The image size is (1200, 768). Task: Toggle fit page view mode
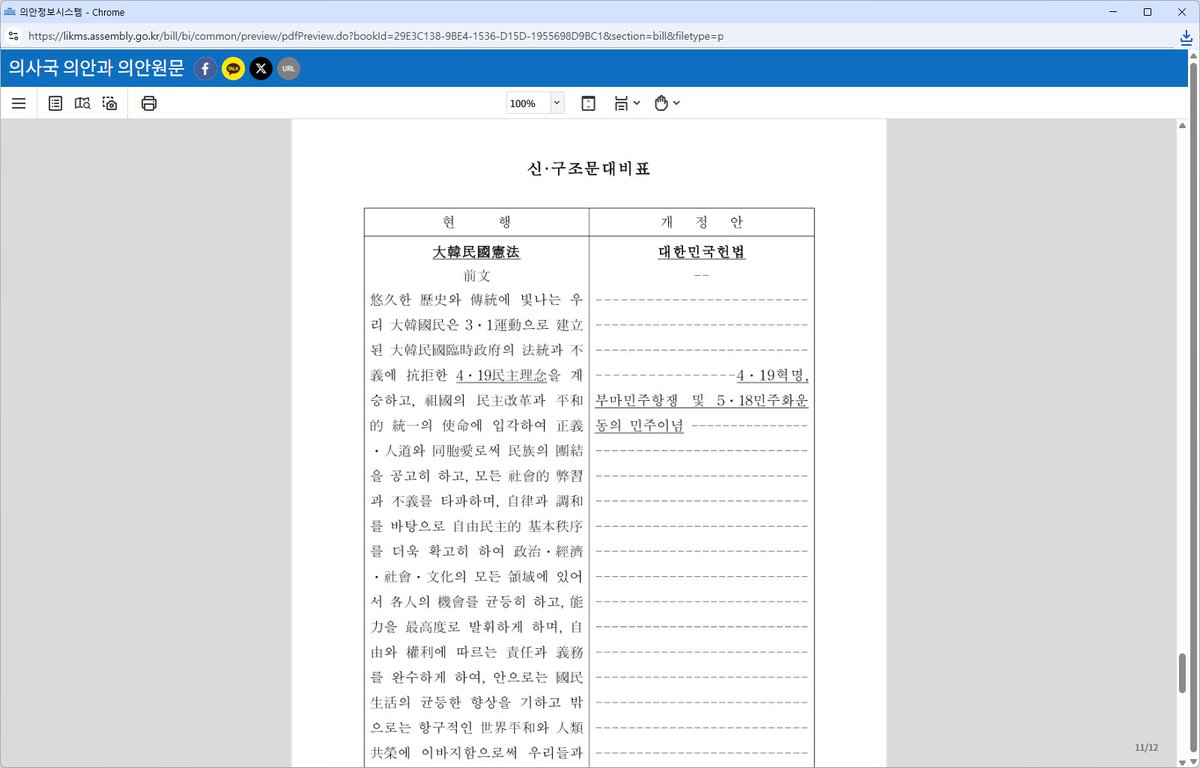click(588, 103)
